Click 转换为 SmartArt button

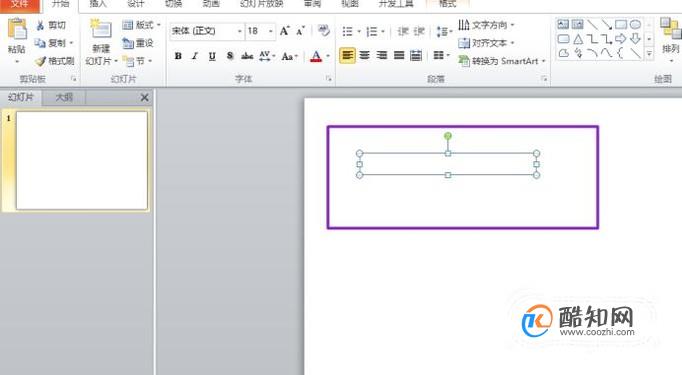(502, 61)
